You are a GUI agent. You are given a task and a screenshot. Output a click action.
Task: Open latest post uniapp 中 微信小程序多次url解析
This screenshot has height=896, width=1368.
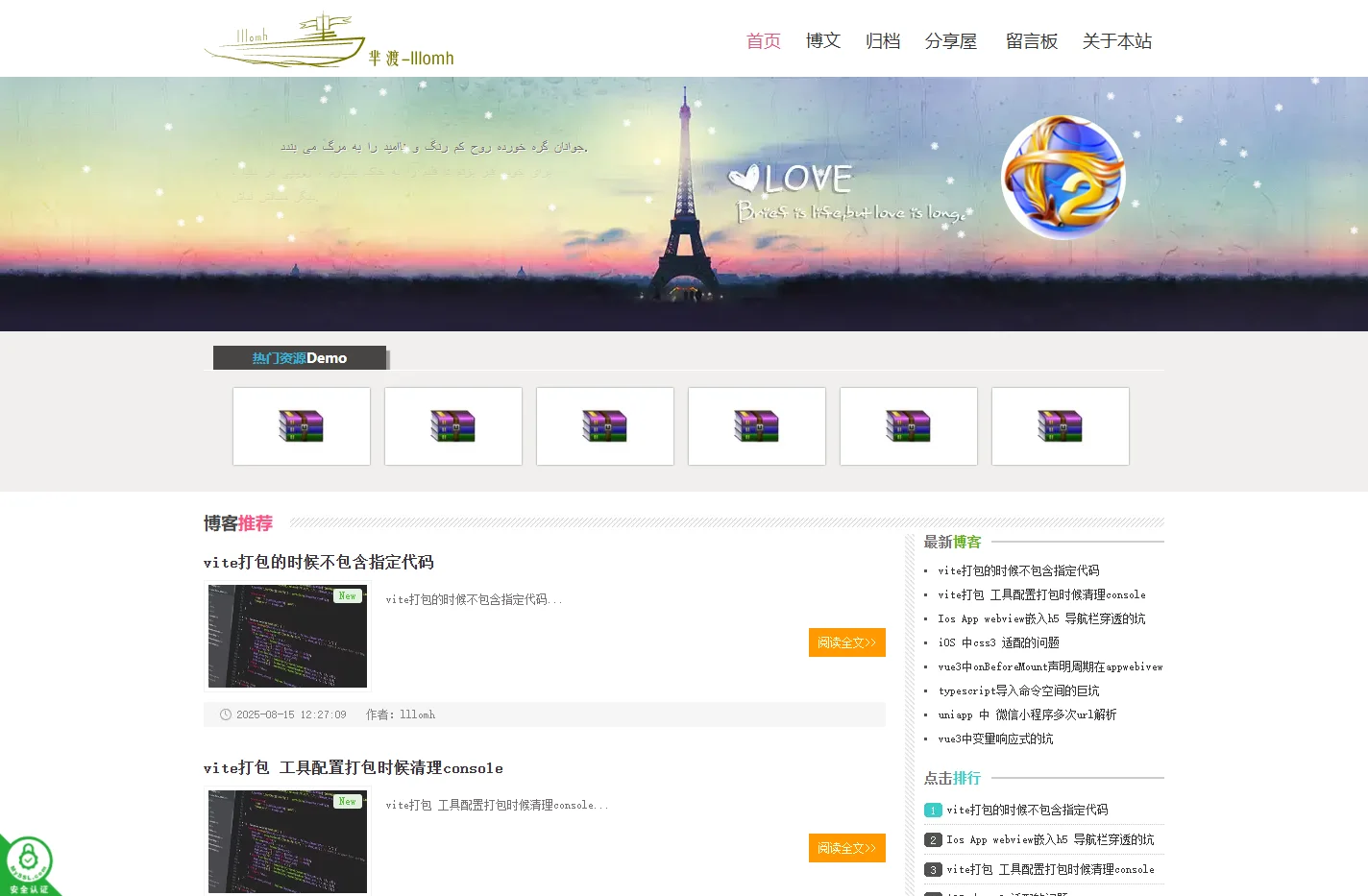[x=1027, y=714]
